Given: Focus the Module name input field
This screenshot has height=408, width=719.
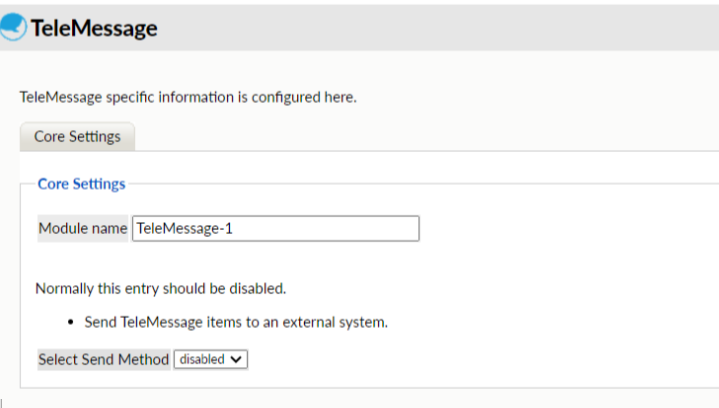Looking at the screenshot, I should (275, 229).
